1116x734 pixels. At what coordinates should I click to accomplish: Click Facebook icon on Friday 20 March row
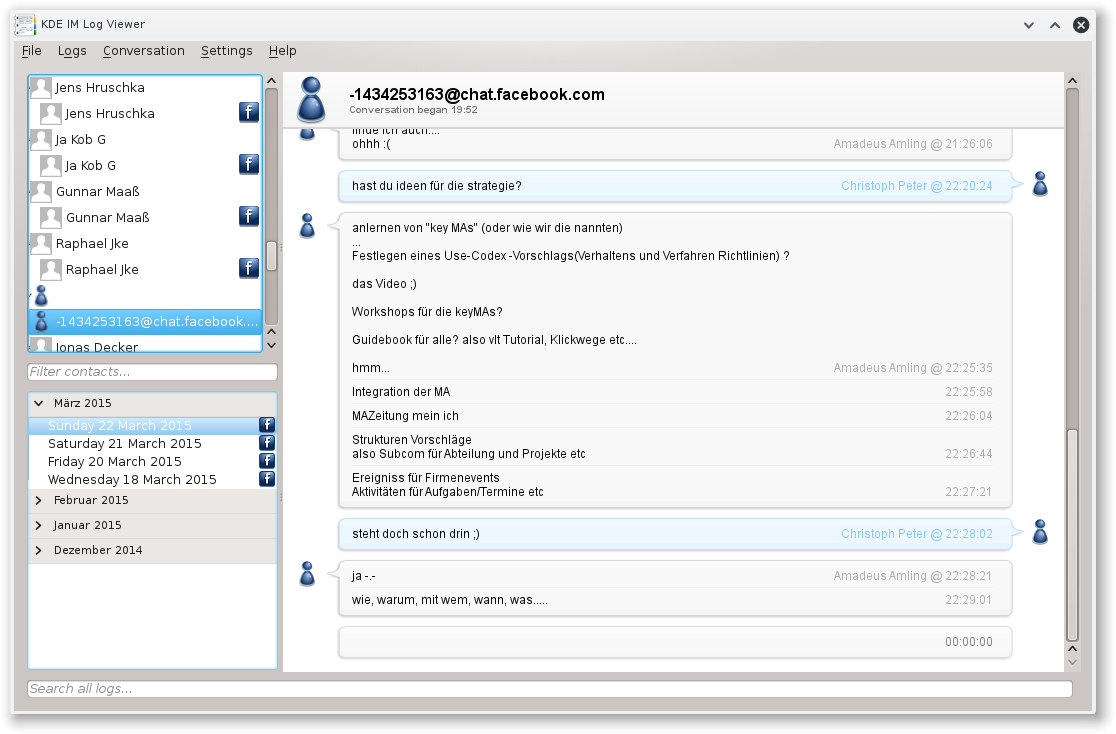267,461
